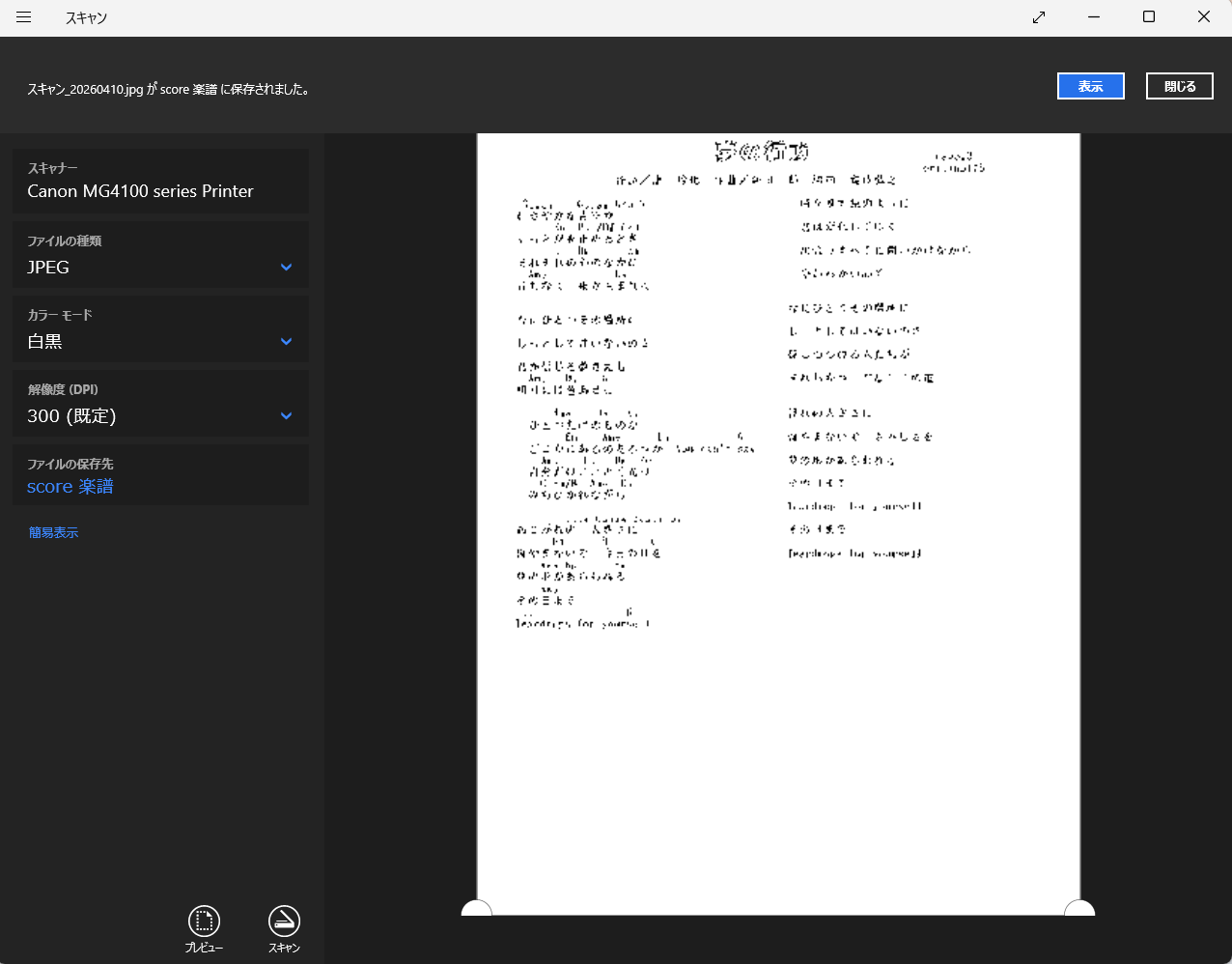Dismiss the notification with 閉じる
This screenshot has width=1232, height=964.
coord(1179,86)
